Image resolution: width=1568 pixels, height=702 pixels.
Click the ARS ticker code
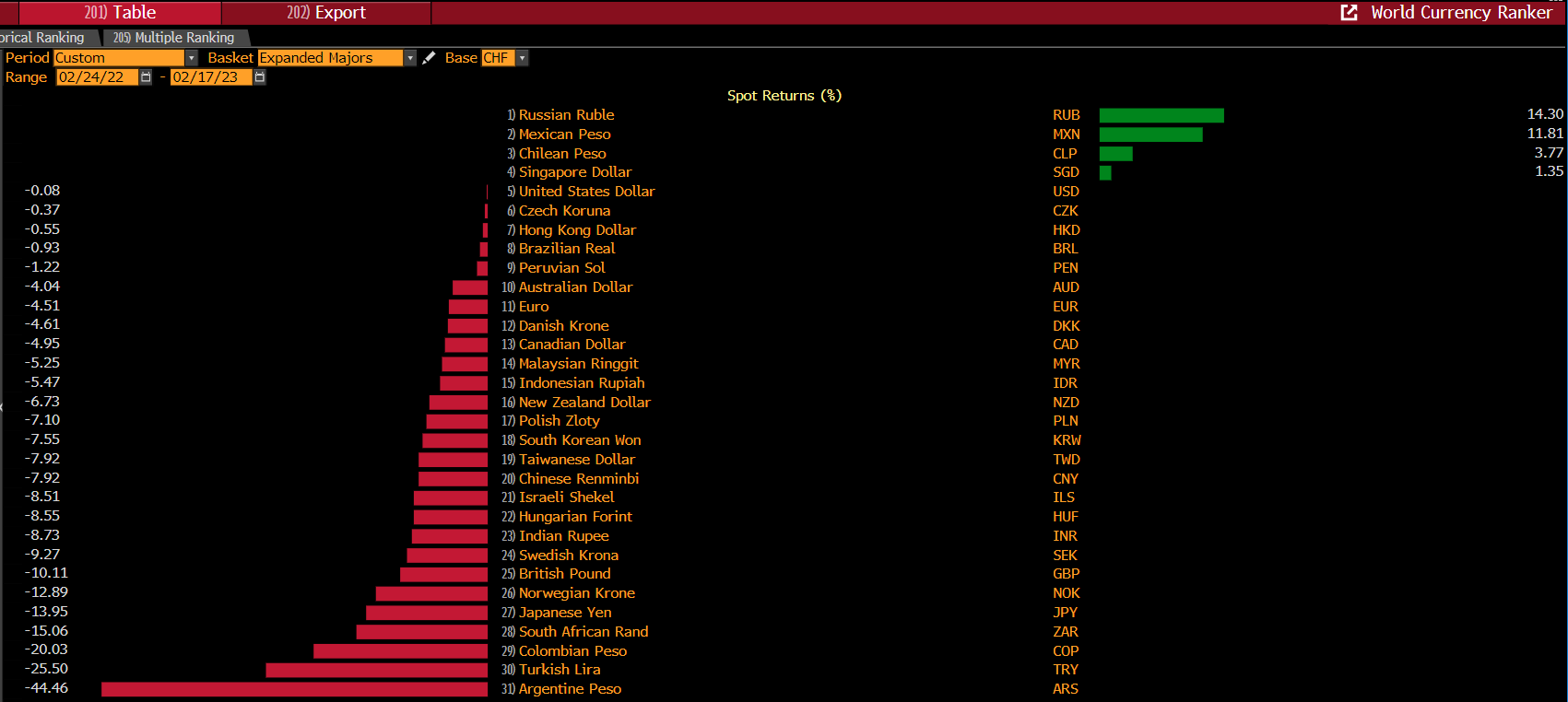pyautogui.click(x=1066, y=689)
